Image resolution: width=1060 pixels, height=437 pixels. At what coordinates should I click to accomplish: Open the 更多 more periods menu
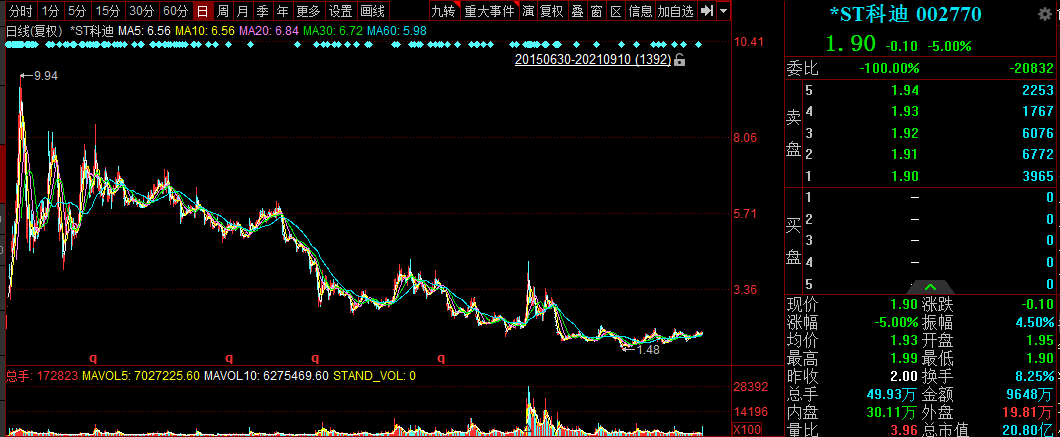click(x=308, y=11)
